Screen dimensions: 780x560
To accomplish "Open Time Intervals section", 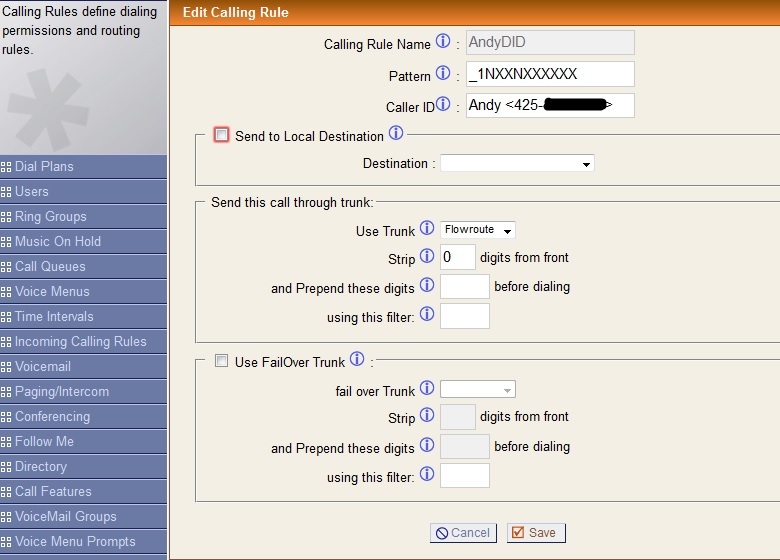I will [84, 316].
